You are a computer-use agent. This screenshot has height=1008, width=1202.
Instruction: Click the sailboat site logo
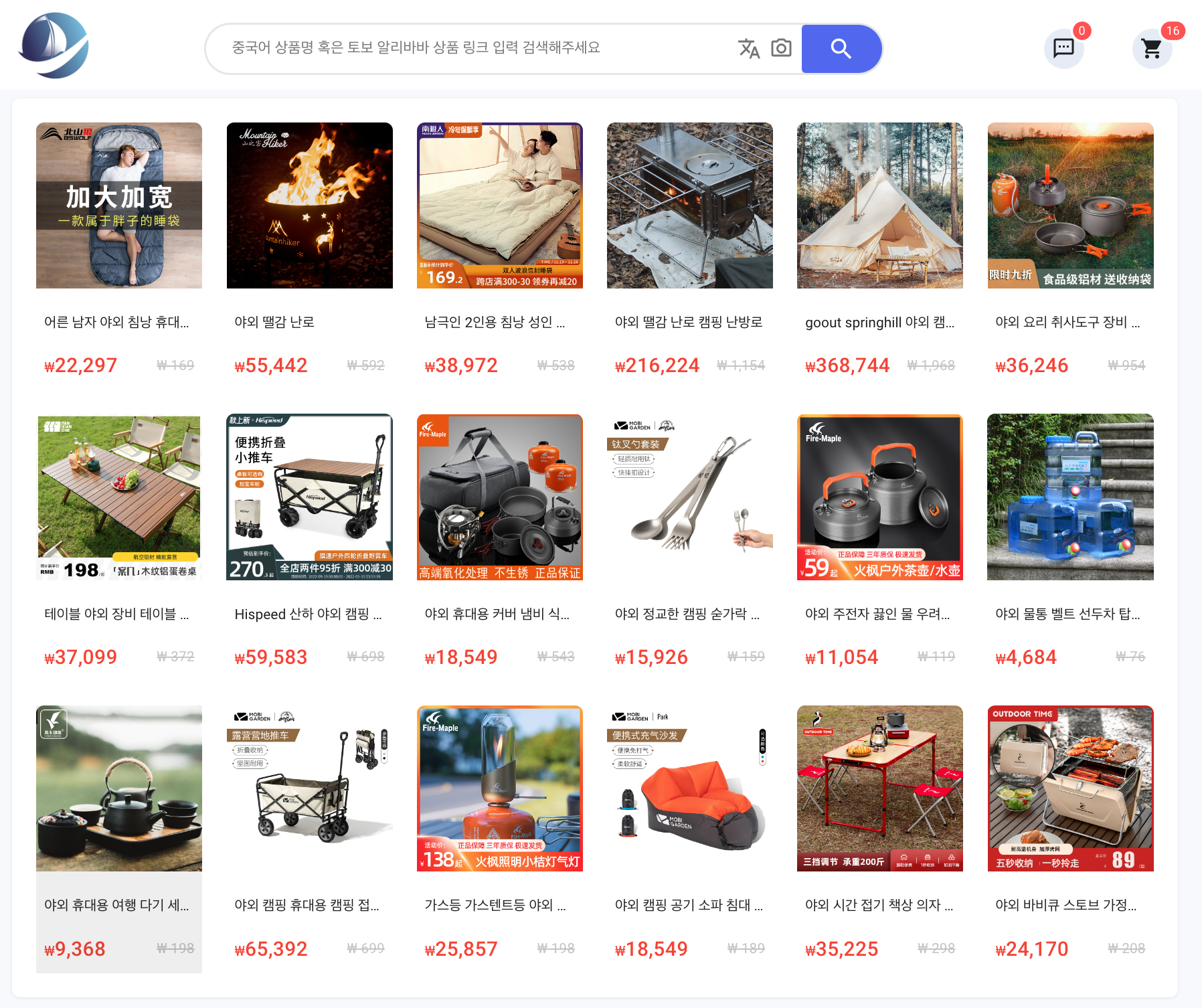[54, 46]
